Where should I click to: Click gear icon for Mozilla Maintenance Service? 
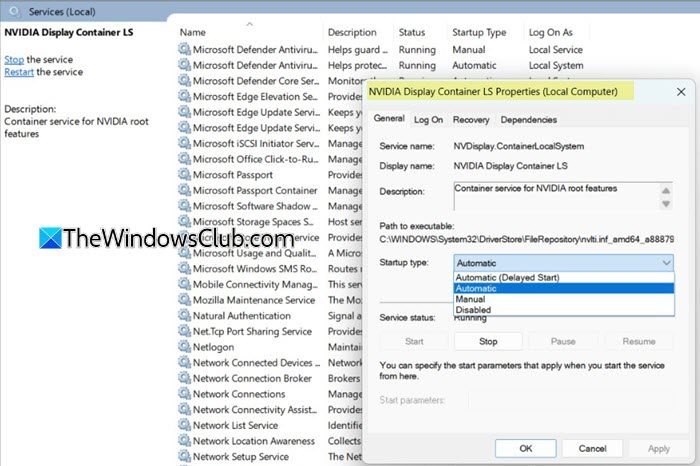[x=184, y=300]
